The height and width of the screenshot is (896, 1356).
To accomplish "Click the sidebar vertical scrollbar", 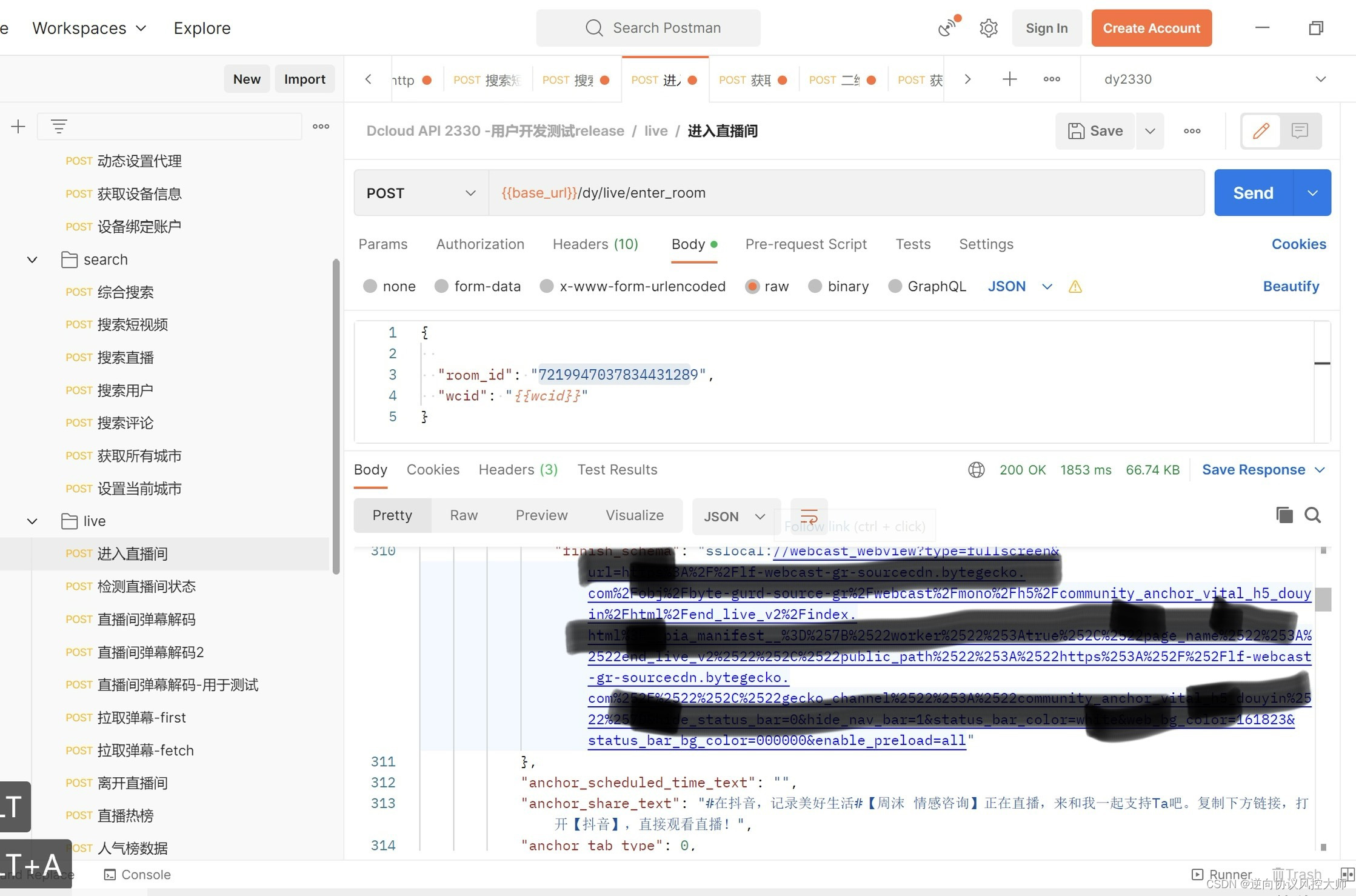I will [x=336, y=416].
